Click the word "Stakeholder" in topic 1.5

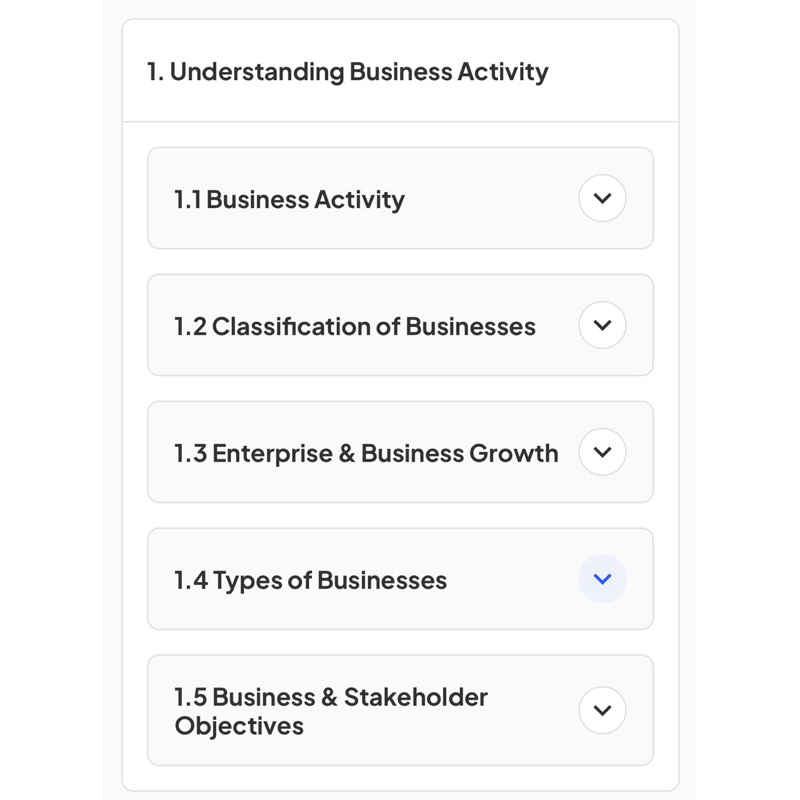(x=415, y=696)
